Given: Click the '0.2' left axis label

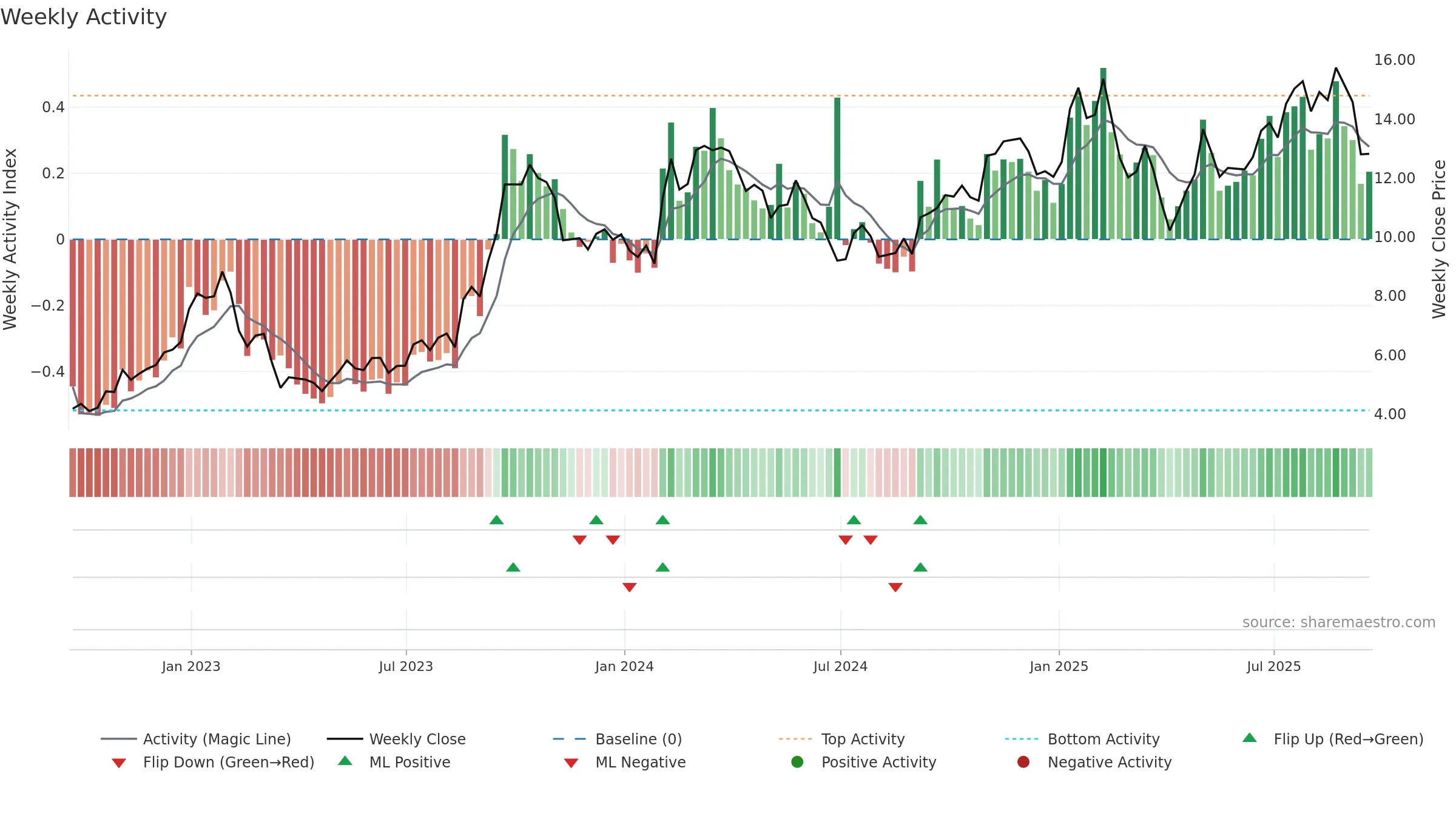Looking at the screenshot, I should point(53,174).
